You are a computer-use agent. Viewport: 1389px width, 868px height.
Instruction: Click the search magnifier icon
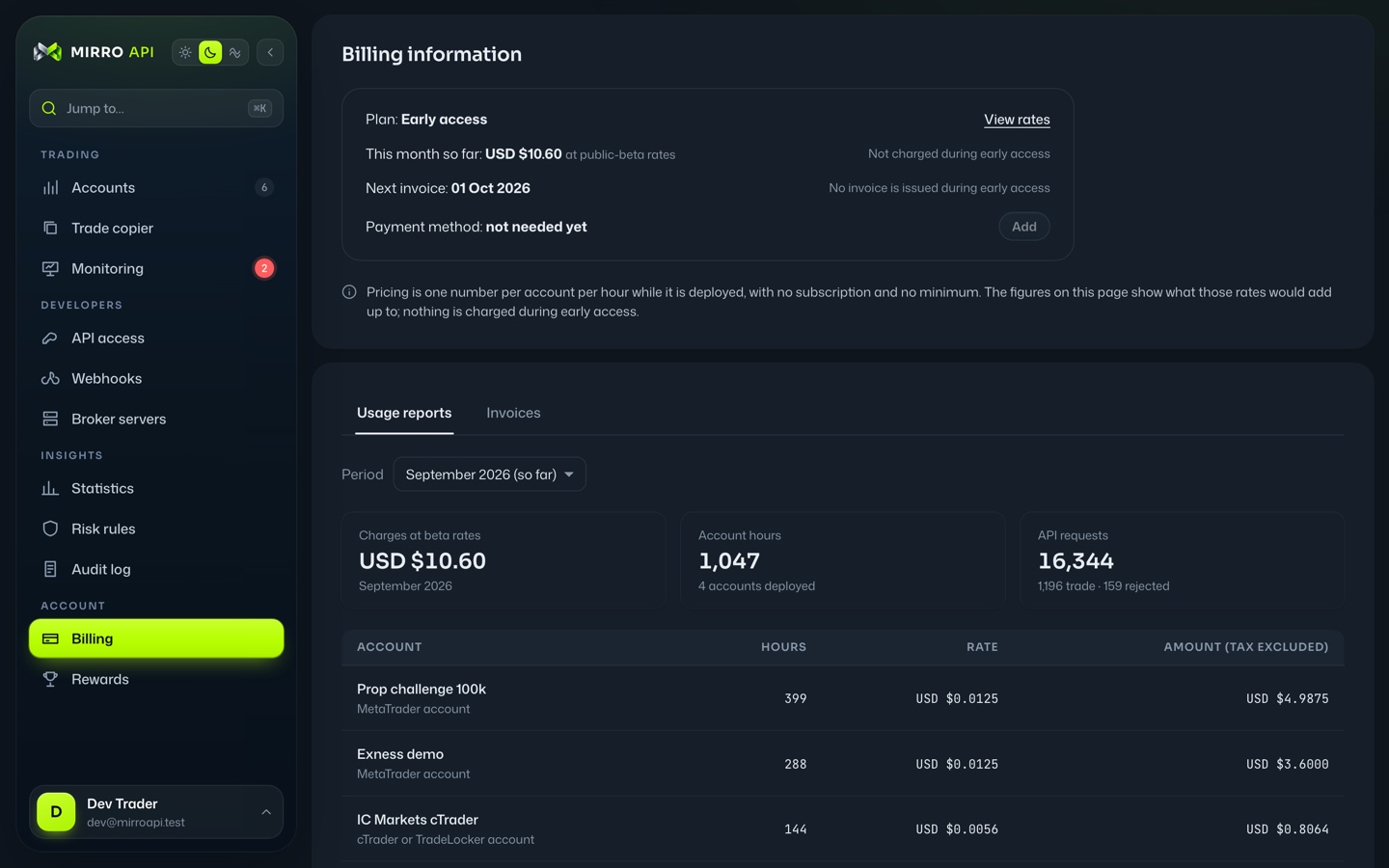coord(49,108)
